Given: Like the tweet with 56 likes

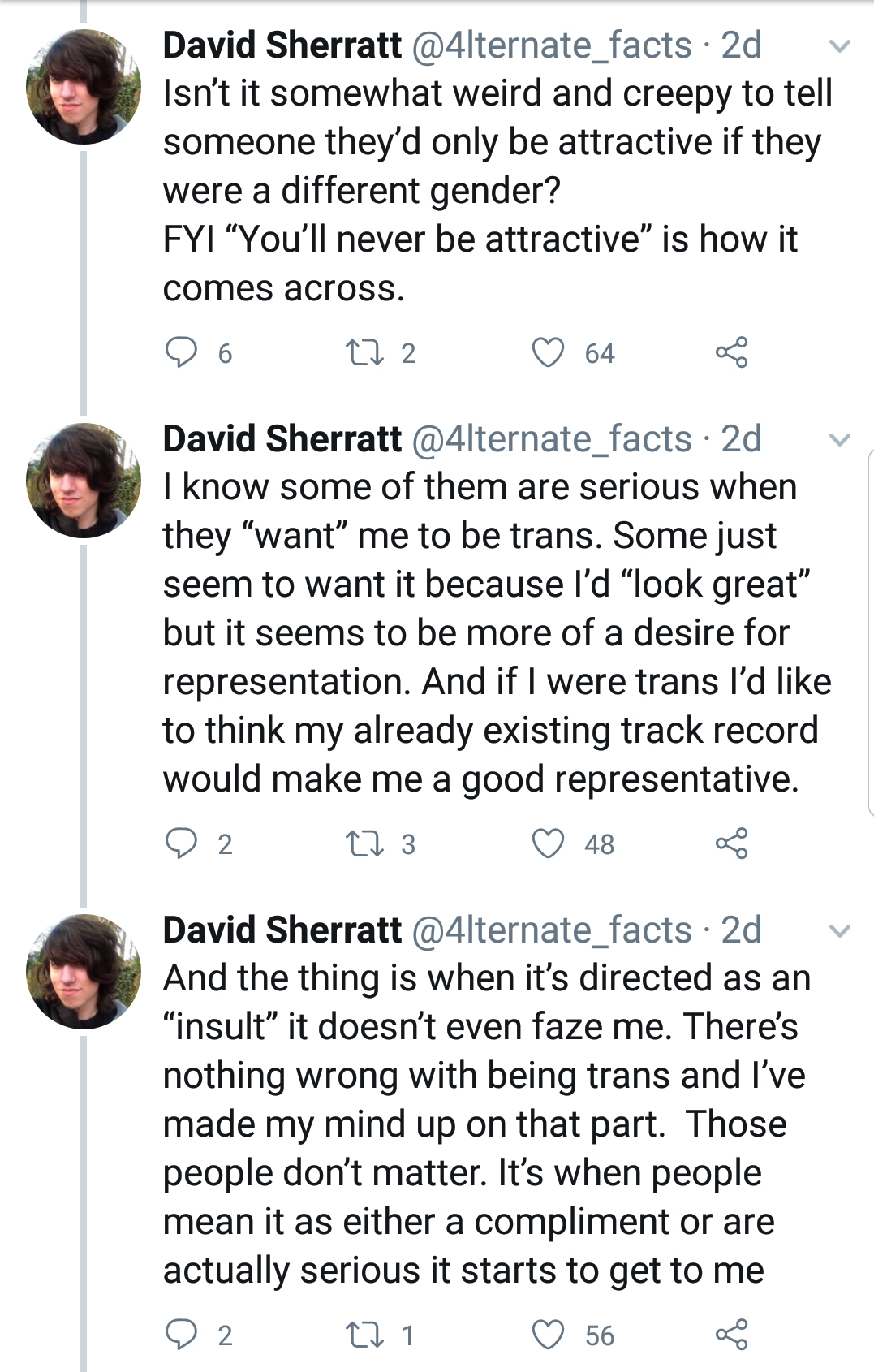Looking at the screenshot, I should pyautogui.click(x=548, y=1335).
